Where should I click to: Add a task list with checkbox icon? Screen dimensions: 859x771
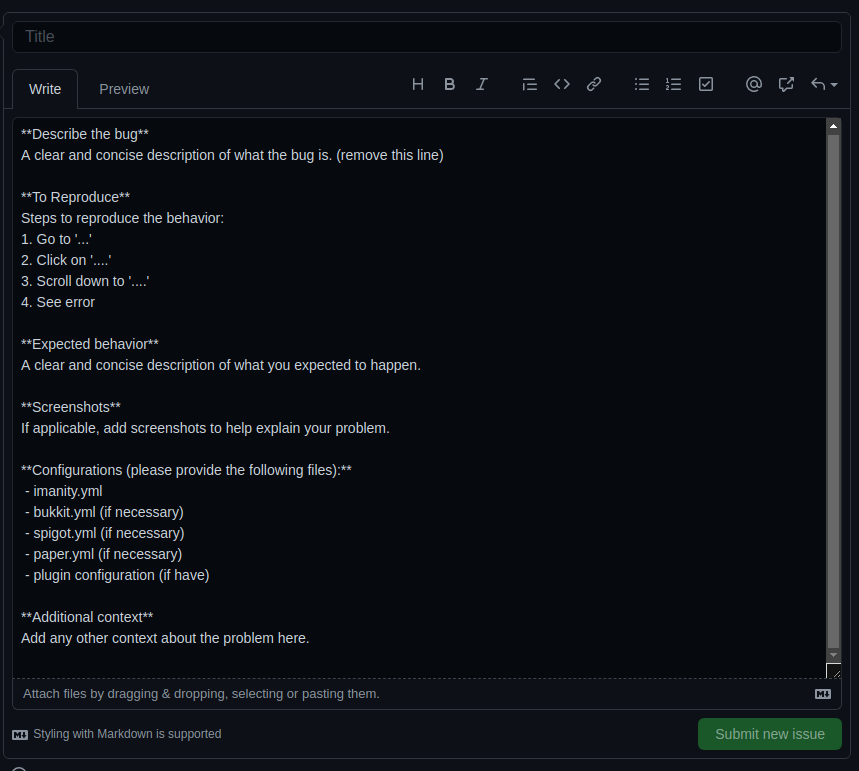706,84
